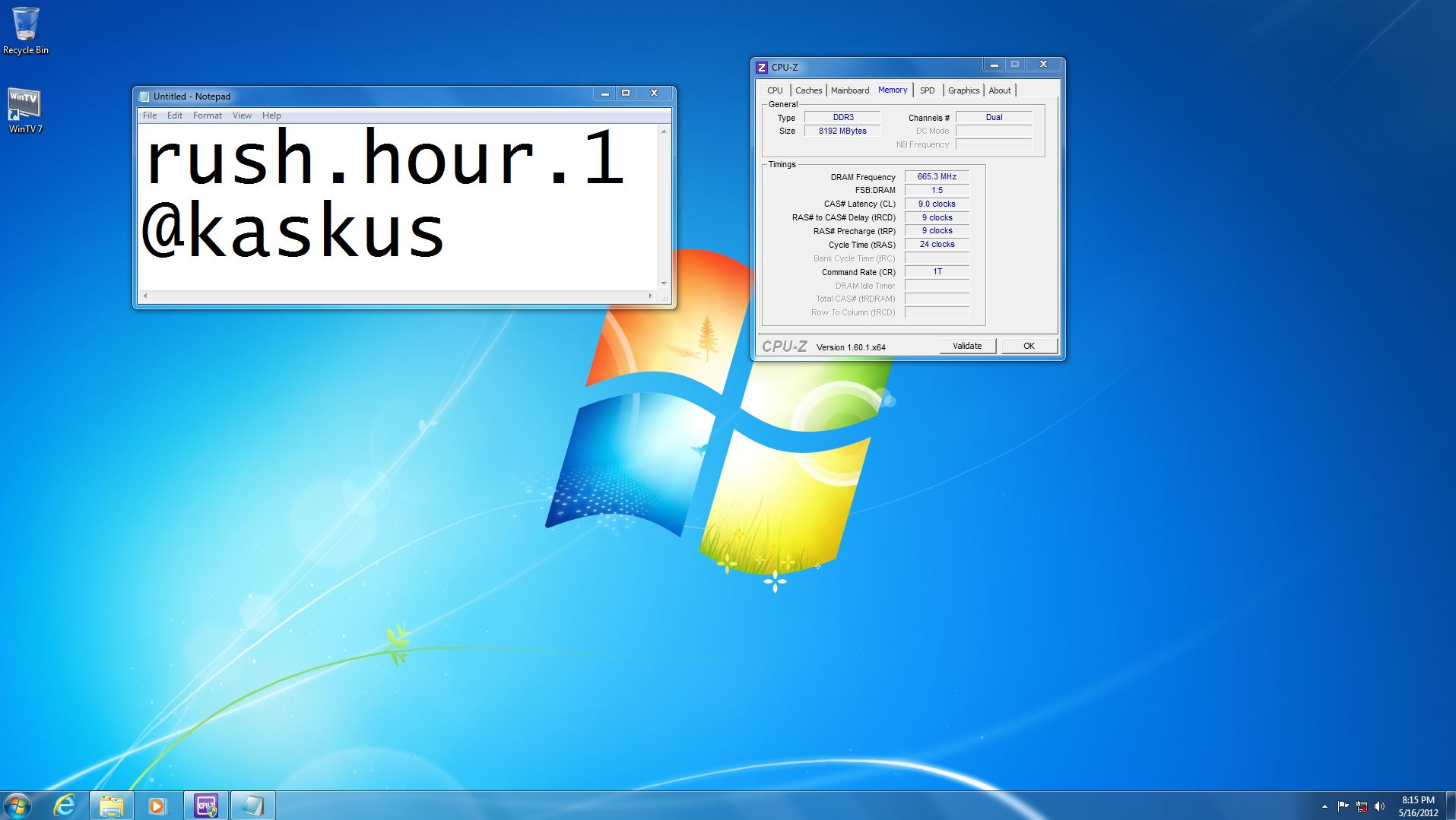Screen dimensions: 1456x820
Task: Click Notepad horizontal scrollbar left arrow
Action: pos(145,296)
